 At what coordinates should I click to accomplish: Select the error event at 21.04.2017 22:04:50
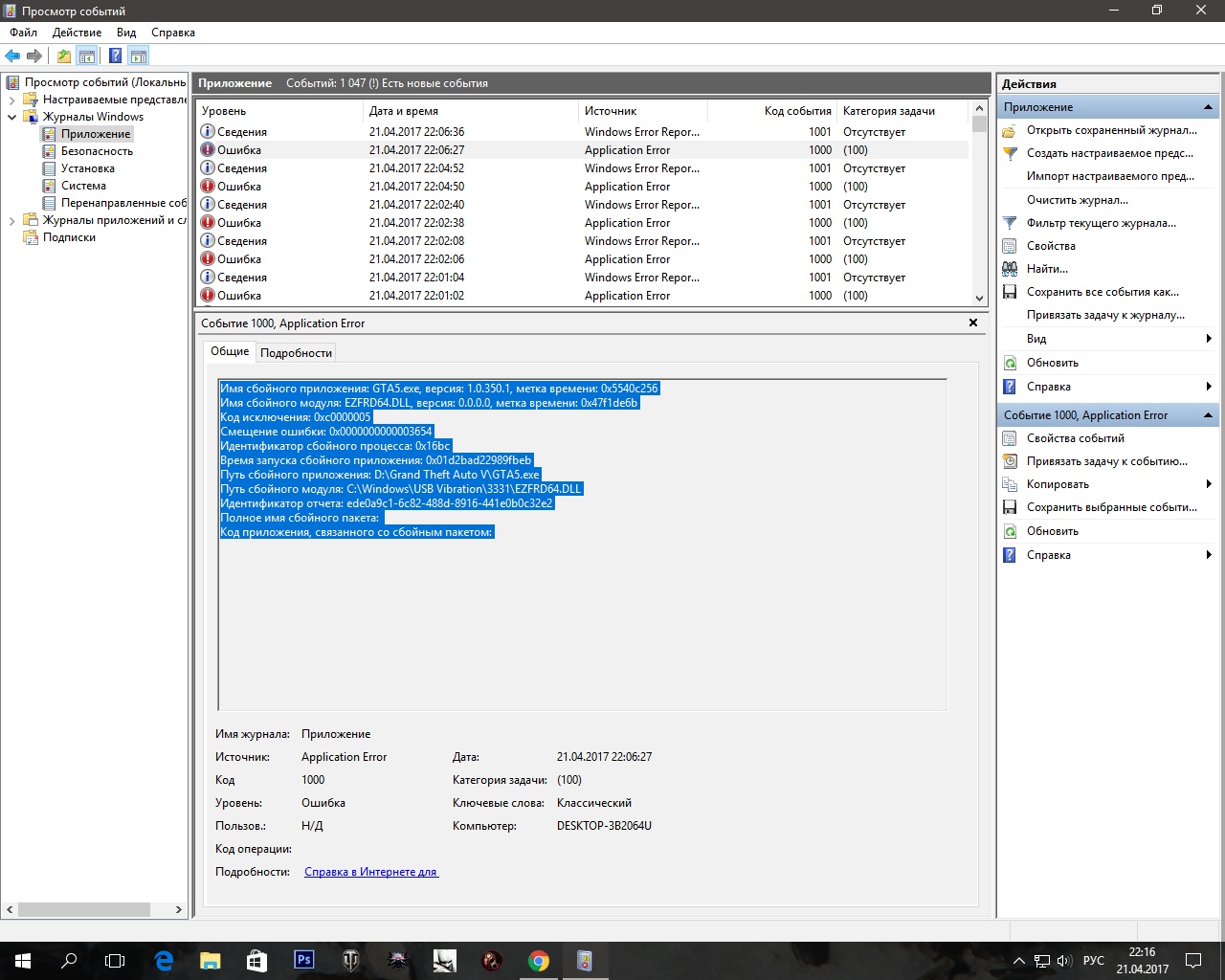(582, 187)
